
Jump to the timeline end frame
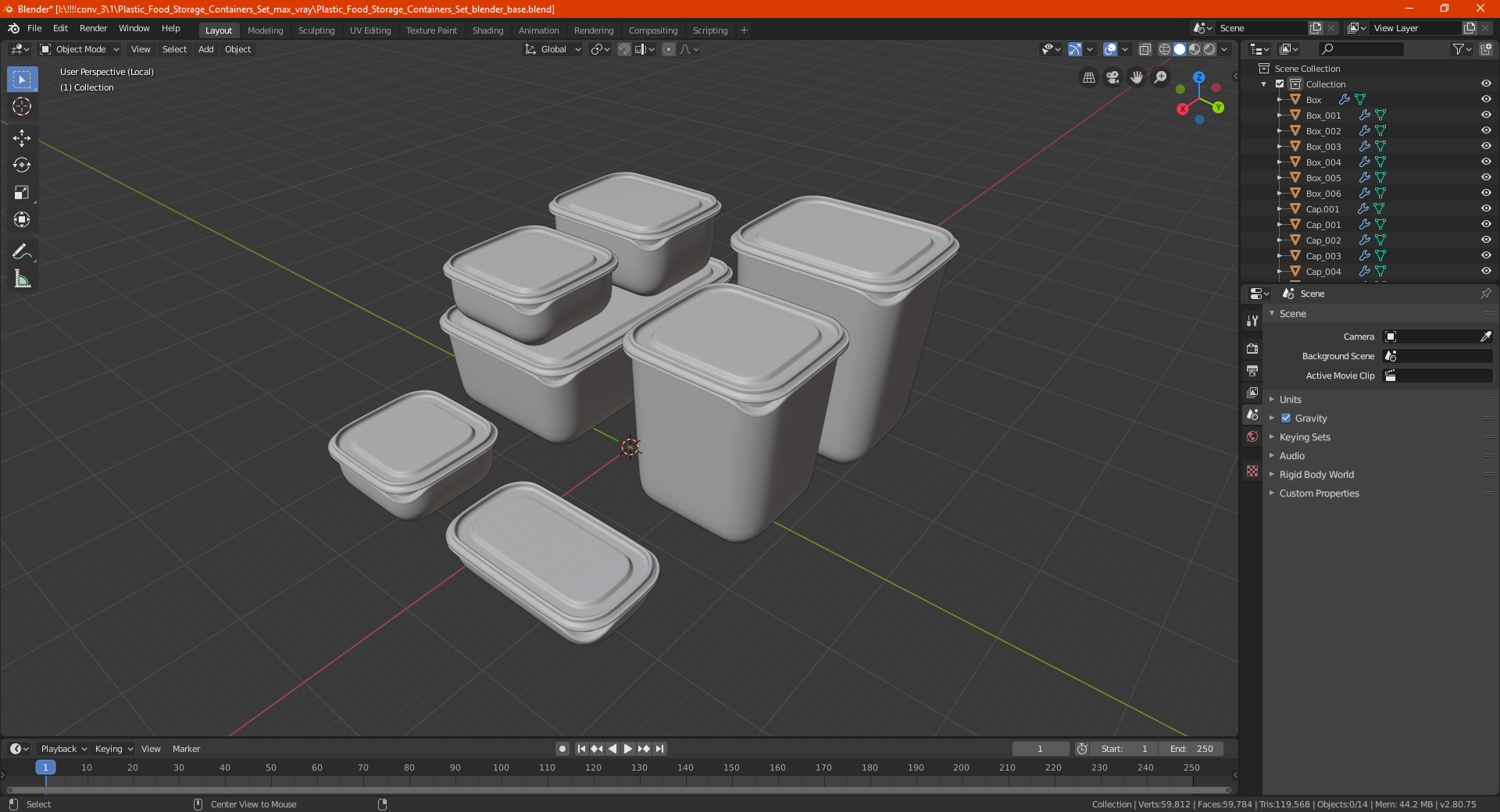tap(659, 749)
